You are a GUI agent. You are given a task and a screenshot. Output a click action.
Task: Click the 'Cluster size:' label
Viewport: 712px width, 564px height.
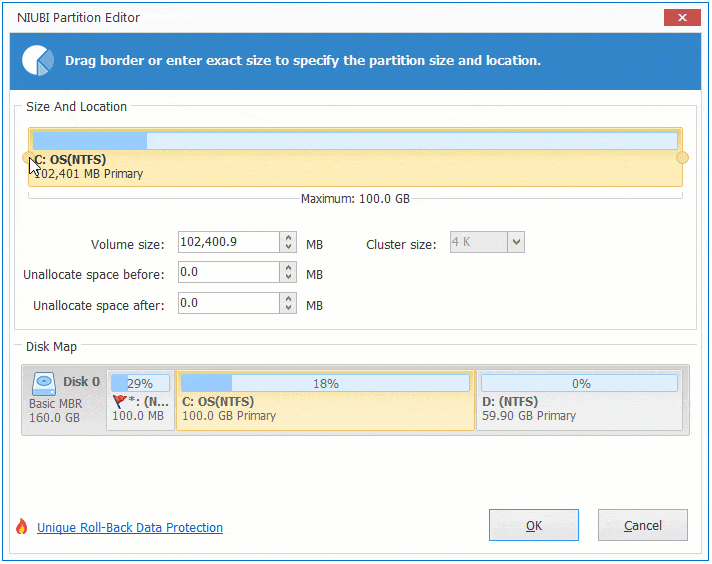401,244
